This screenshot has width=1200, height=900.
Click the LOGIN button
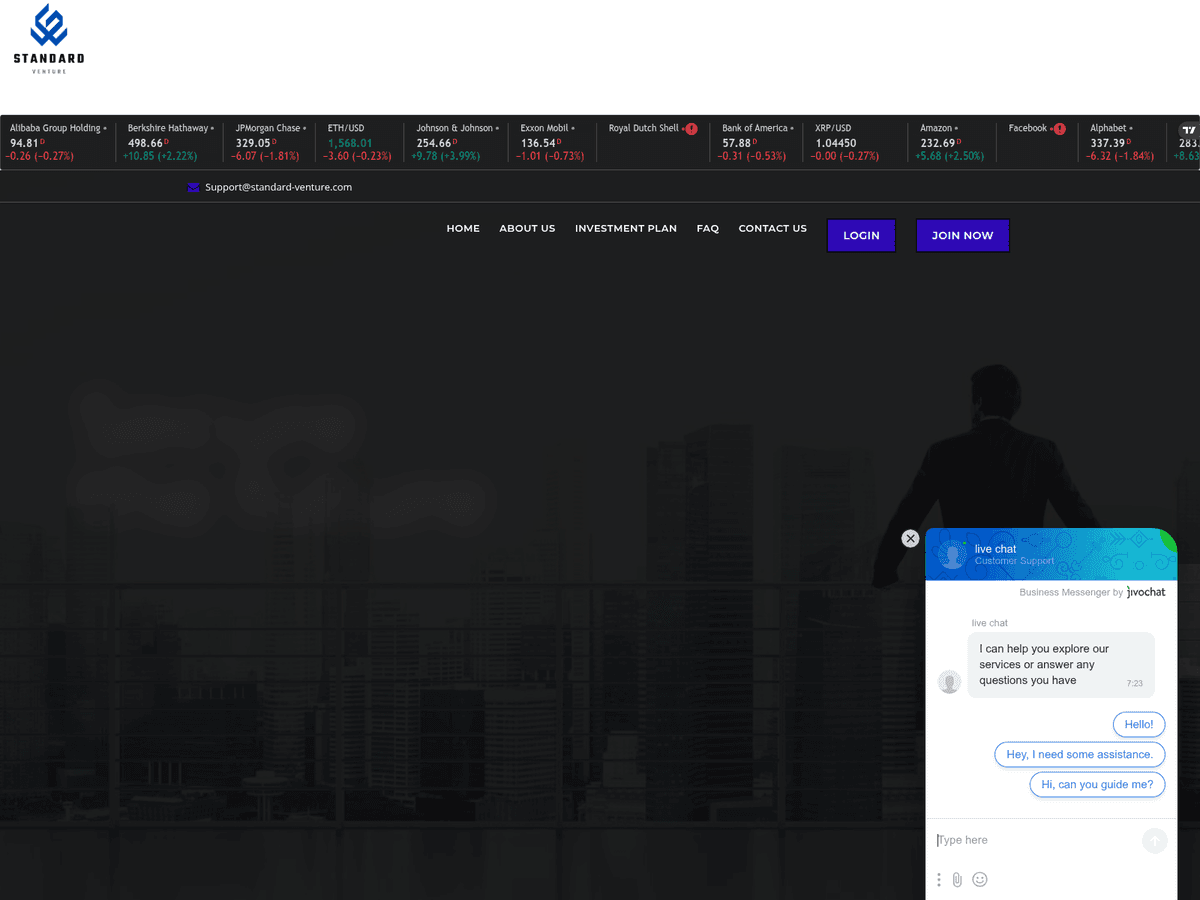[861, 236]
